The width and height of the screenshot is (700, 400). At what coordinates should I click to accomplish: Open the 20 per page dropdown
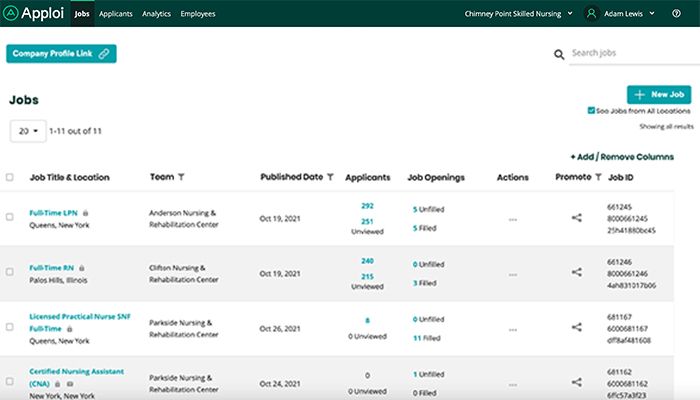coord(27,131)
